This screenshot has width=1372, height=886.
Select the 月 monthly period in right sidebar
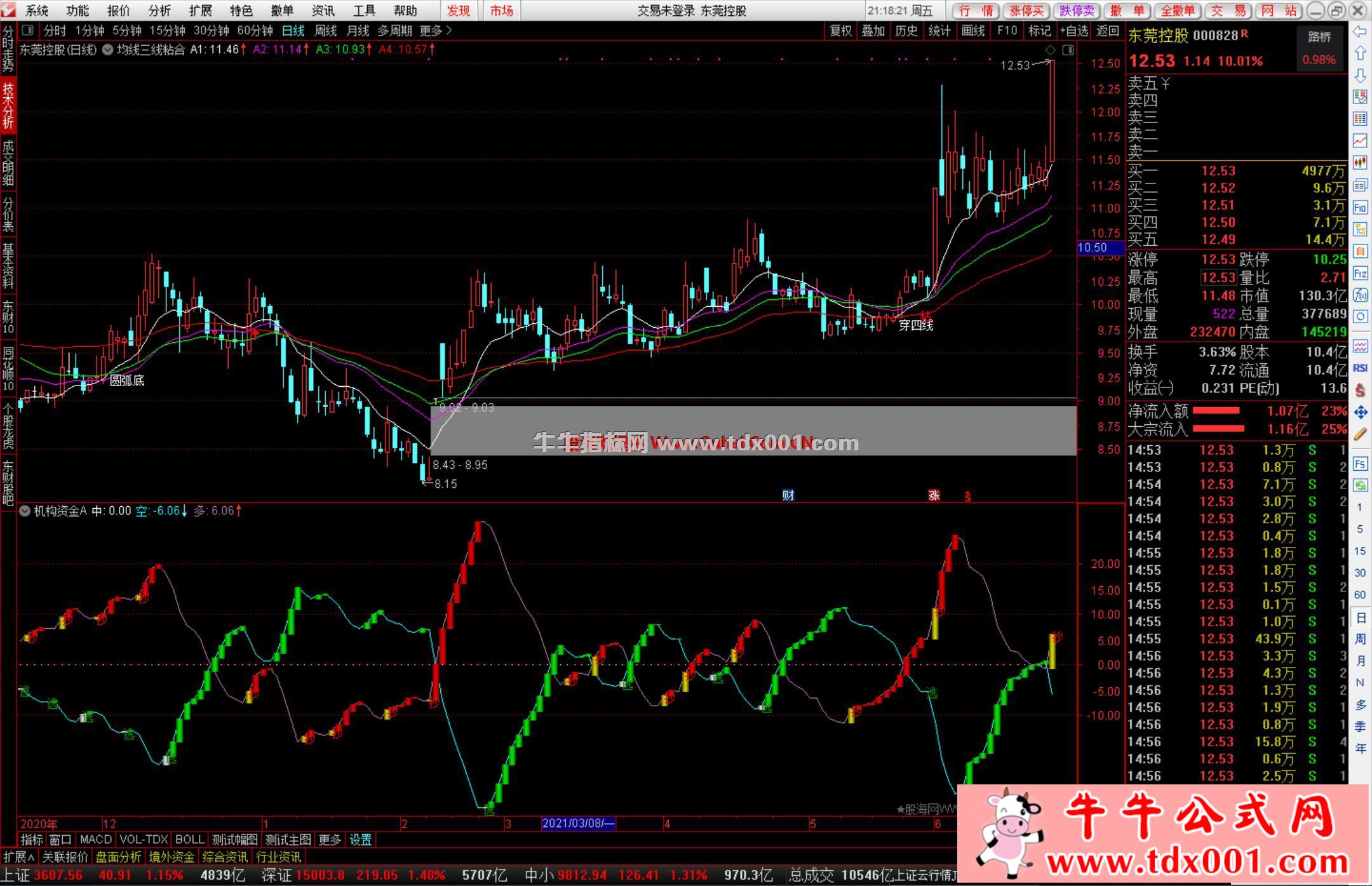click(x=1360, y=661)
